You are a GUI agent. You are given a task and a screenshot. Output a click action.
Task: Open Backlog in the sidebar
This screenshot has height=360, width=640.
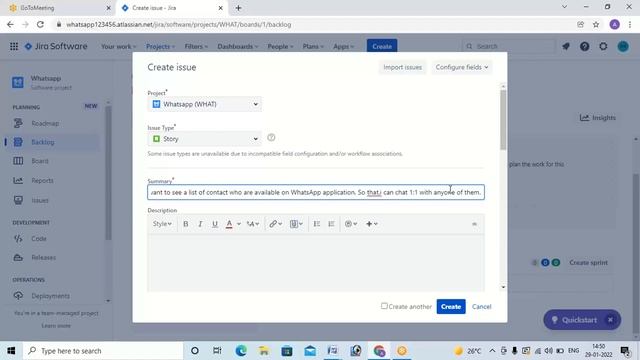52,142
